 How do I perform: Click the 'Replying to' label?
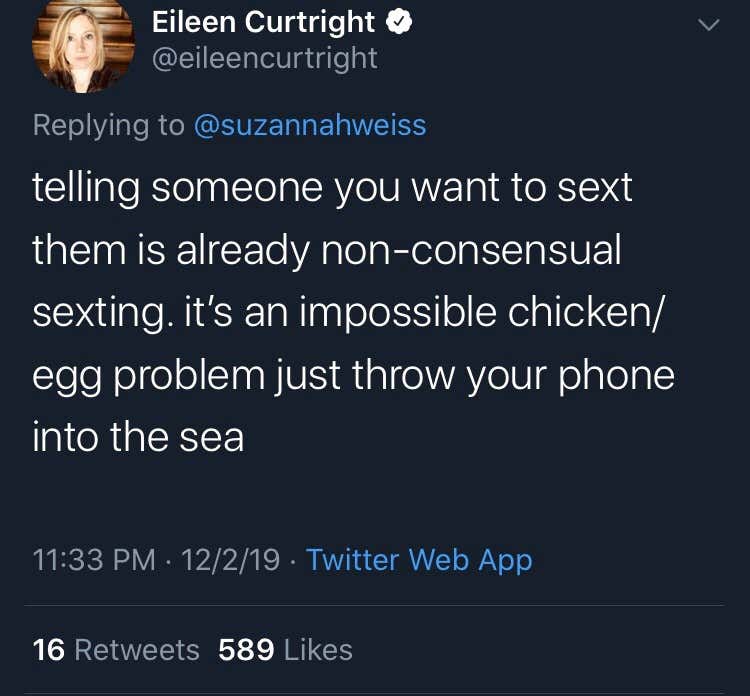[x=109, y=126]
